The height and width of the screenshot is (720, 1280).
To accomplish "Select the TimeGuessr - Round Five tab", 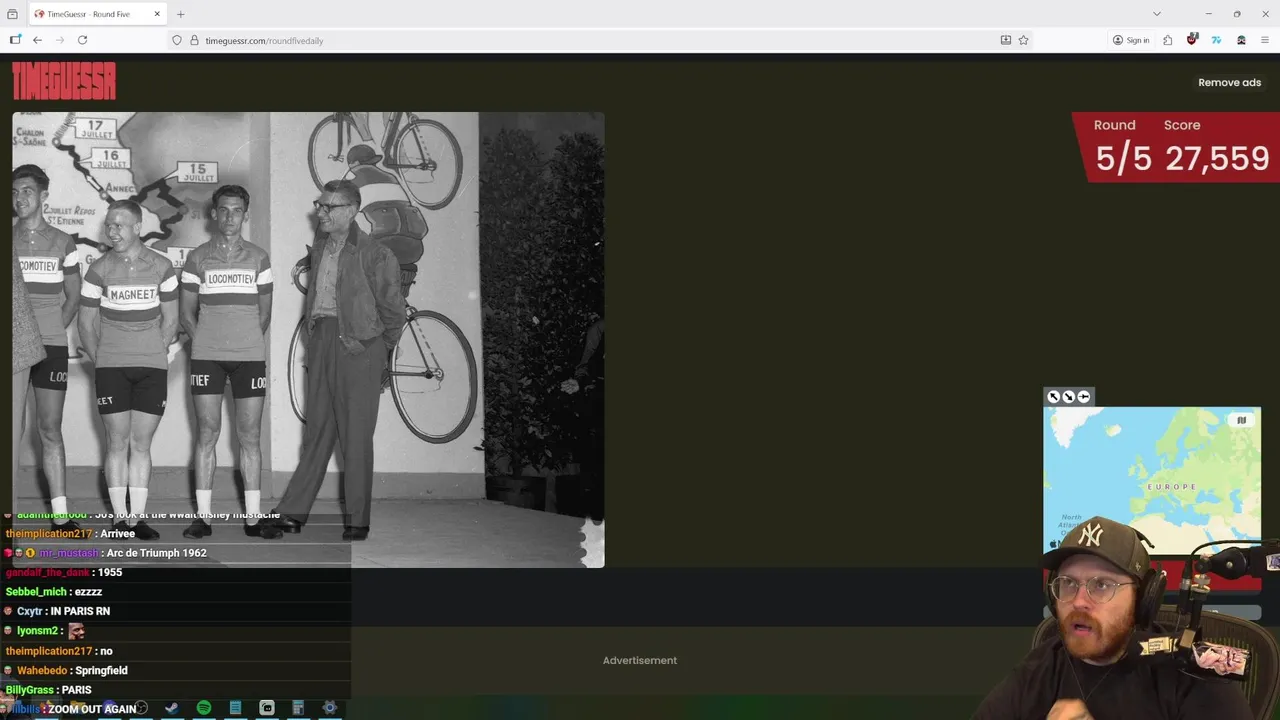I will tap(98, 14).
